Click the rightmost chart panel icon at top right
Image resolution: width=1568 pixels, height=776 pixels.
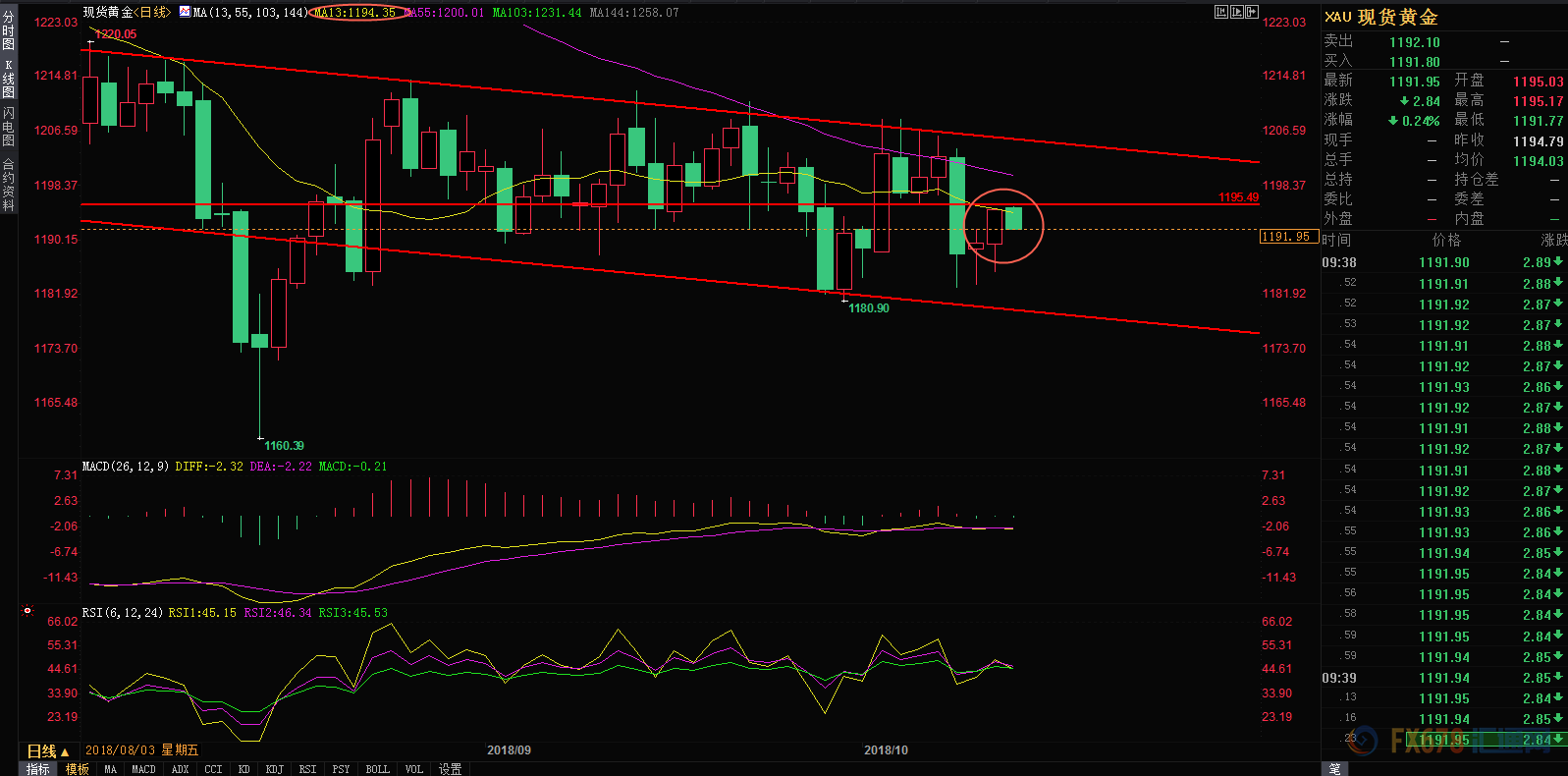[x=1252, y=12]
